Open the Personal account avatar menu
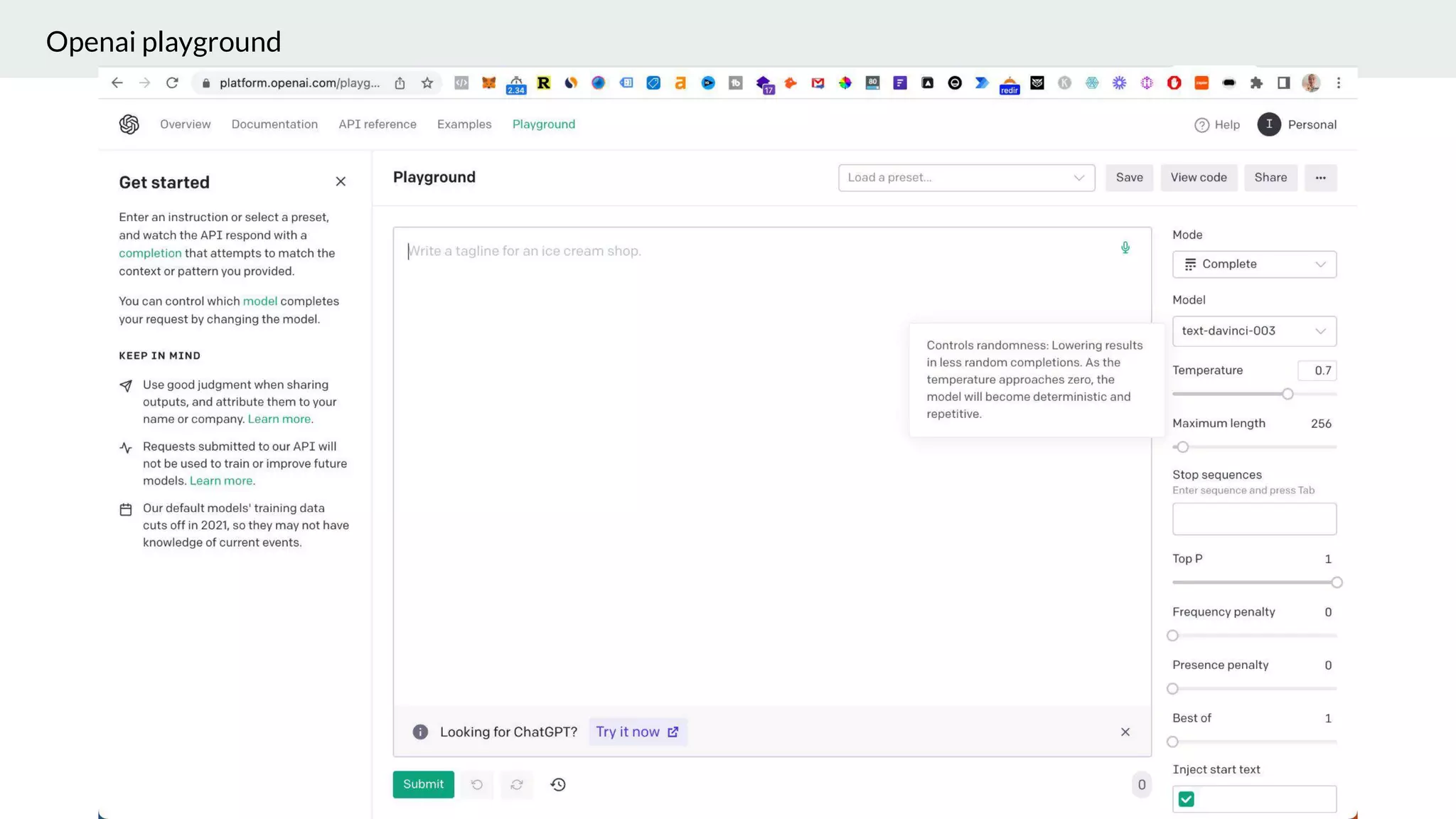The image size is (1456, 819). [1269, 124]
